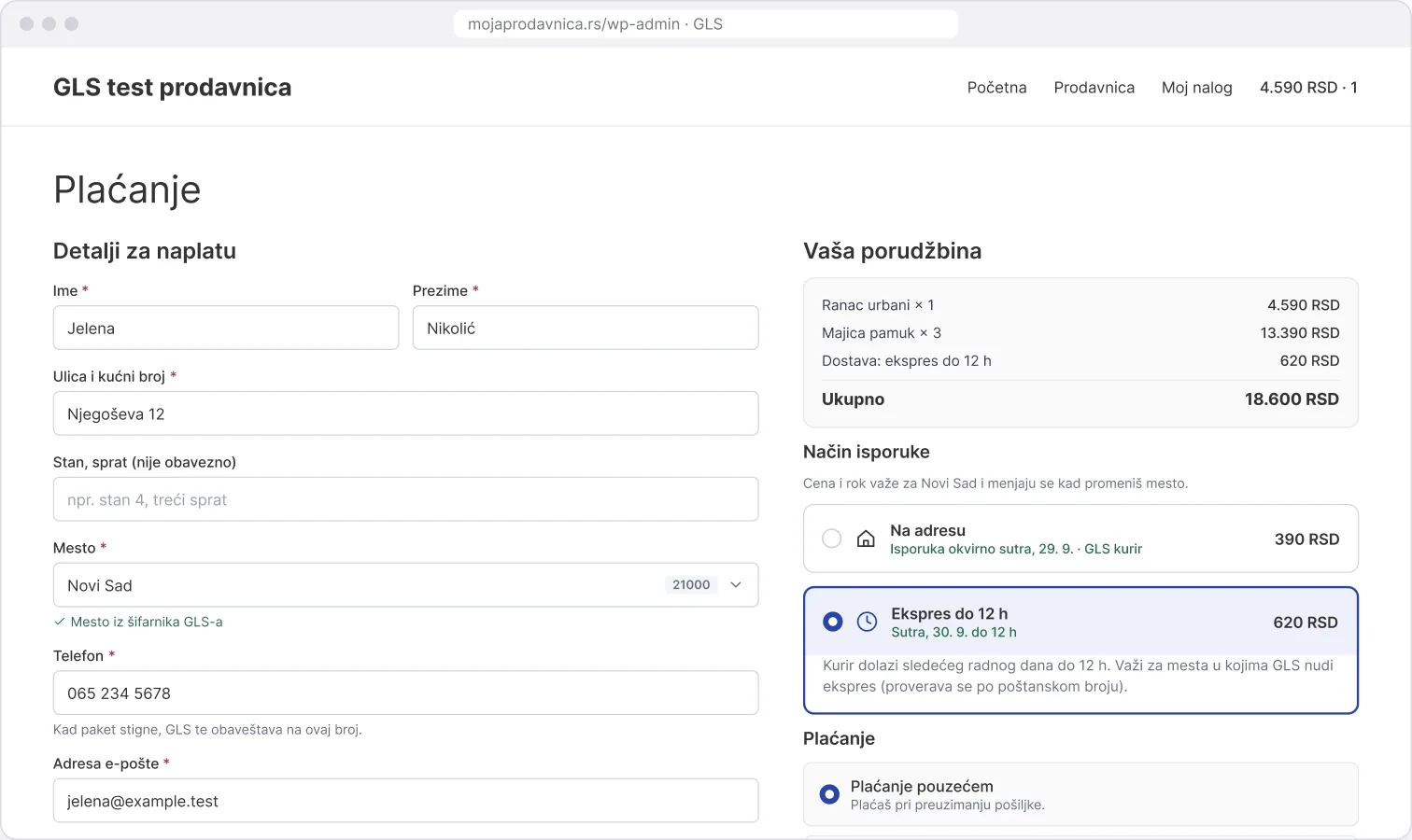Click the house icon for address delivery
The width and height of the screenshot is (1412, 840).
pos(866,539)
